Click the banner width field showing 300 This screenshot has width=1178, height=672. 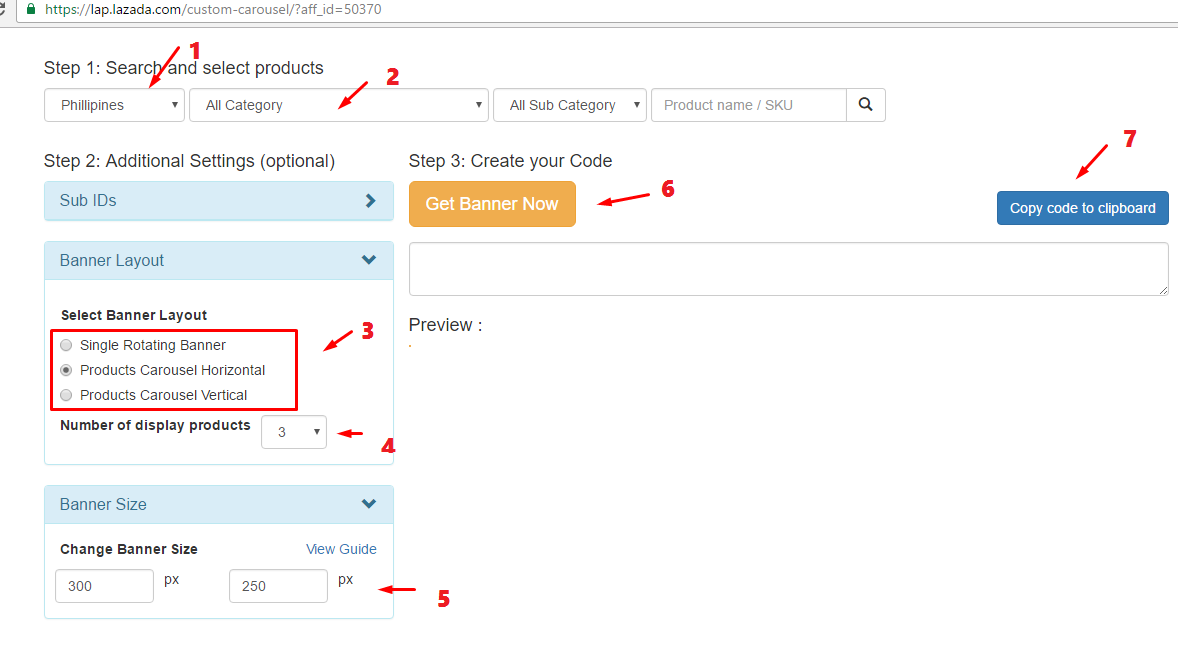click(104, 585)
